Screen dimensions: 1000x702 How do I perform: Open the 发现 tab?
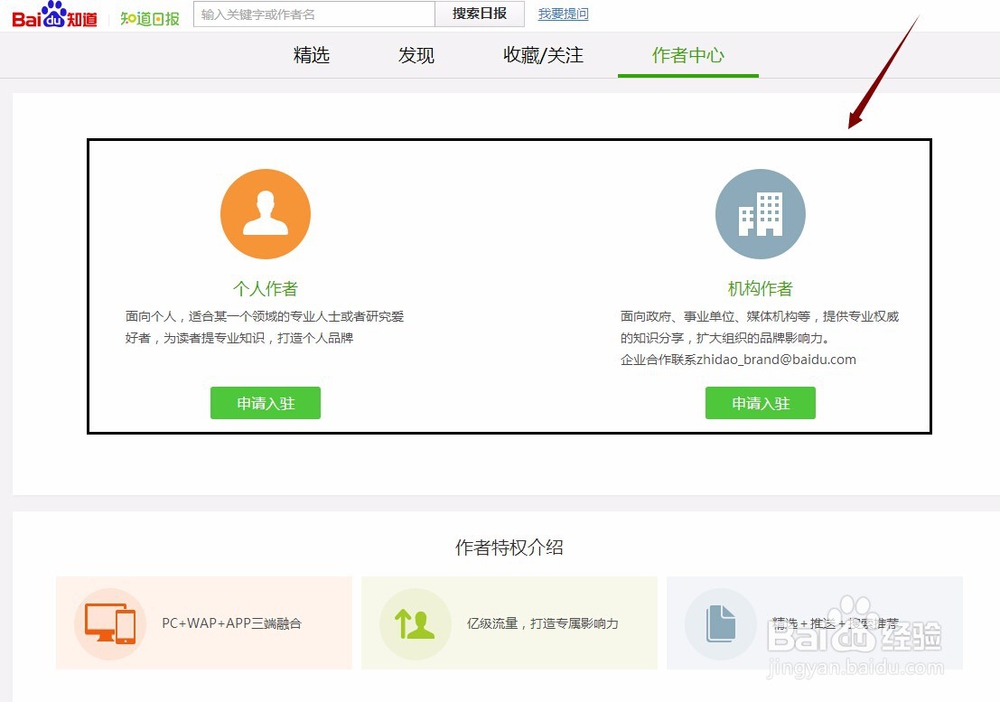click(415, 56)
